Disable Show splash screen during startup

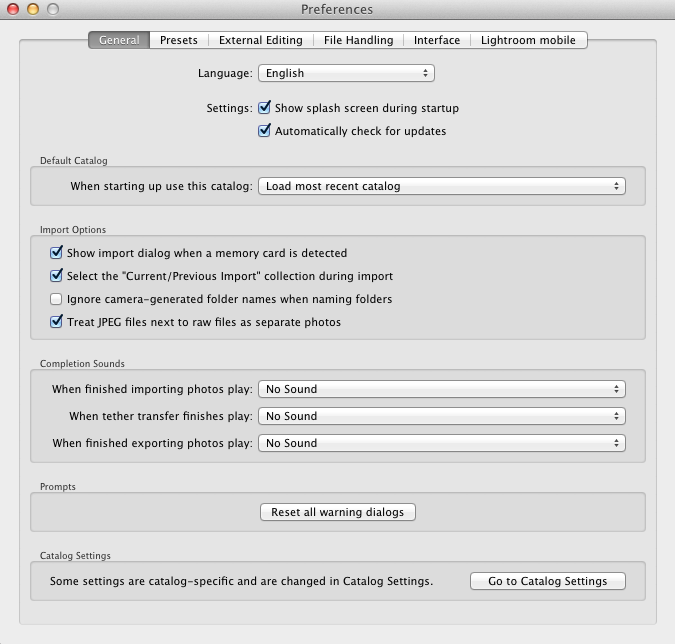point(265,108)
